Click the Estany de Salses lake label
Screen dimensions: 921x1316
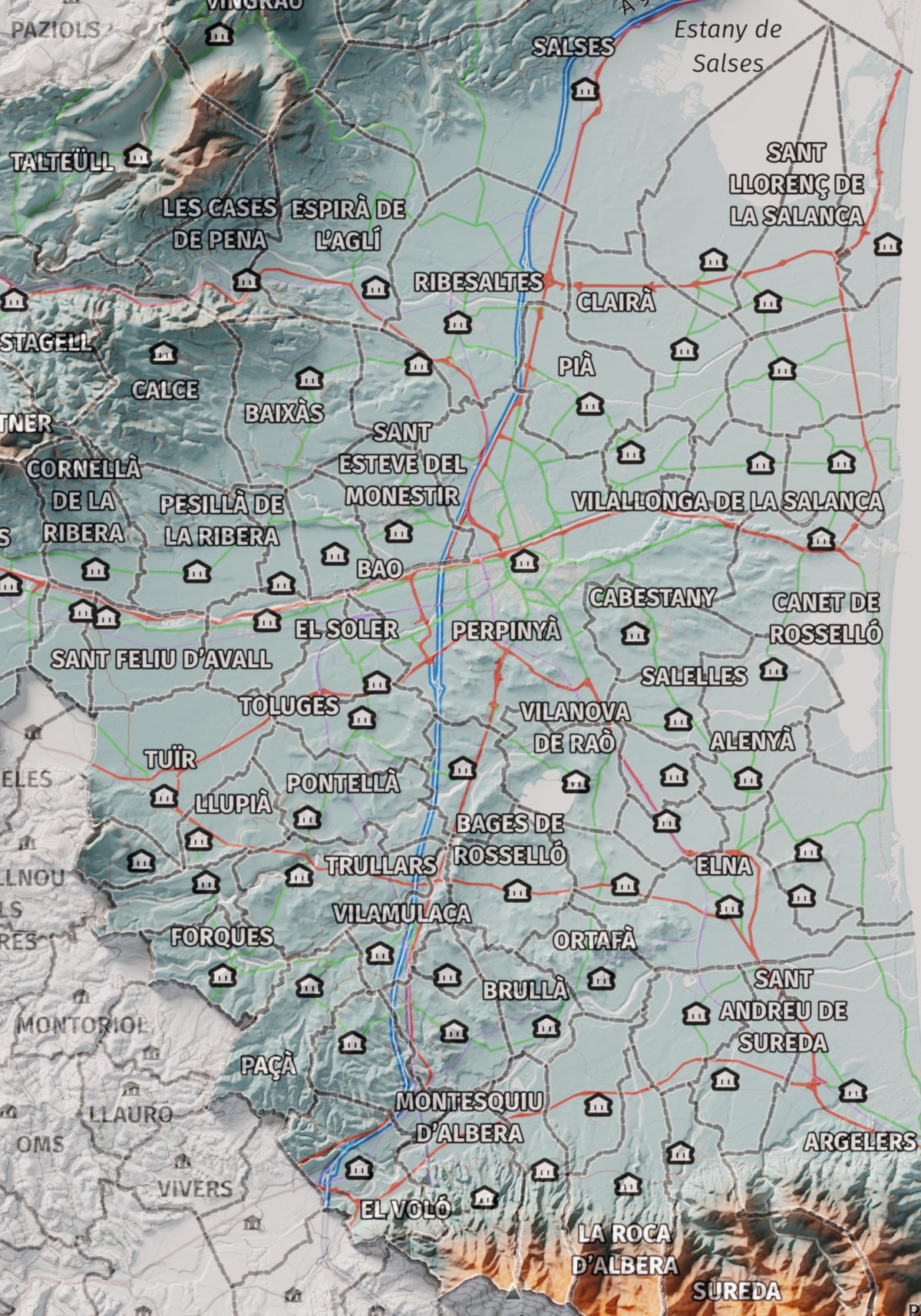click(x=727, y=46)
